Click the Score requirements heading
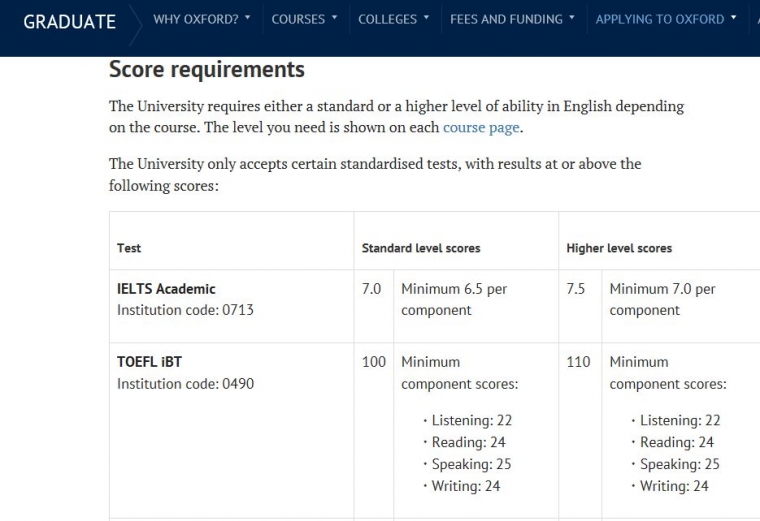This screenshot has height=521, width=760. pyautogui.click(x=206, y=70)
